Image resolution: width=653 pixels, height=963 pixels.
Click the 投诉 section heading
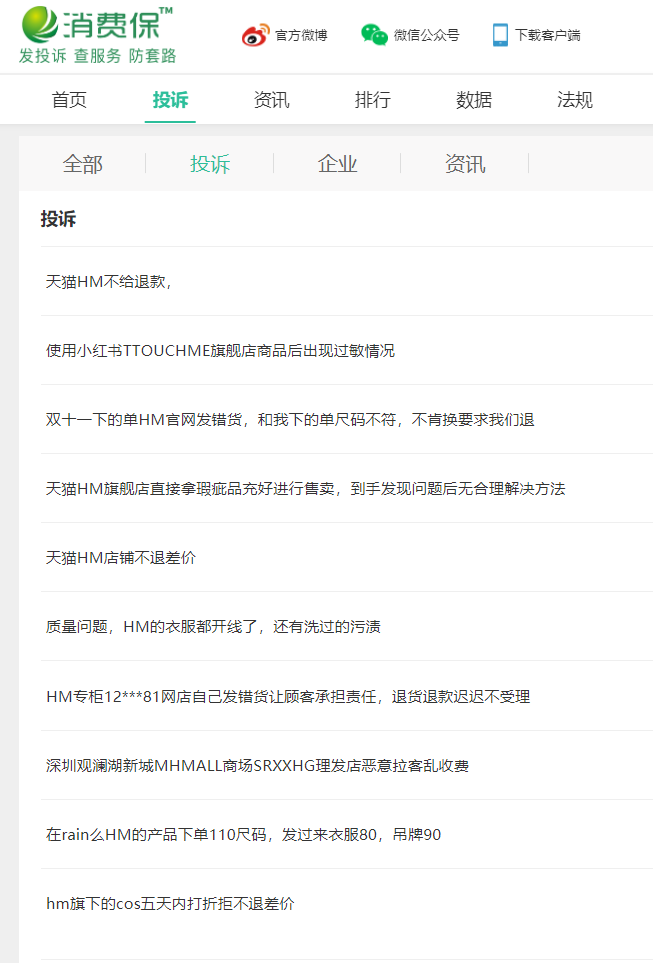58,219
